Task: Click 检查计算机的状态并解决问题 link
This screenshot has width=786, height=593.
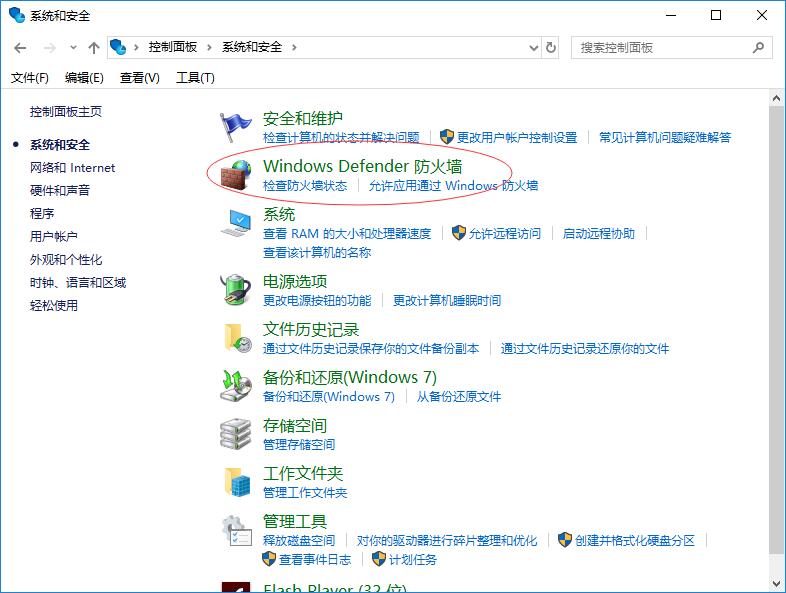Action: coord(341,137)
